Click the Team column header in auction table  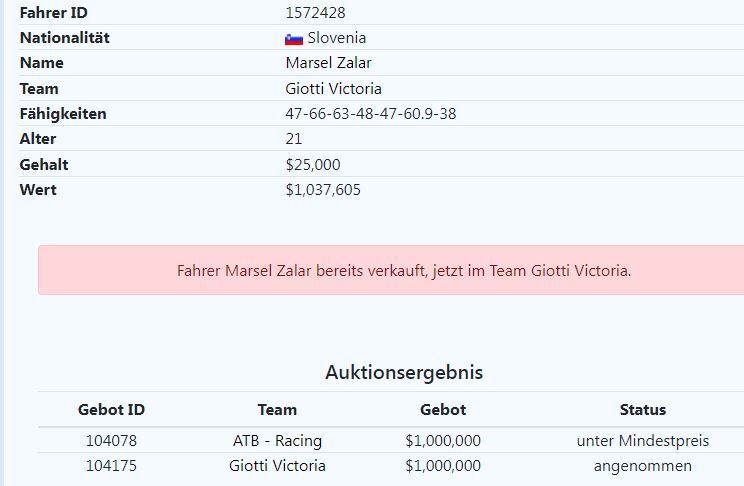coord(277,409)
